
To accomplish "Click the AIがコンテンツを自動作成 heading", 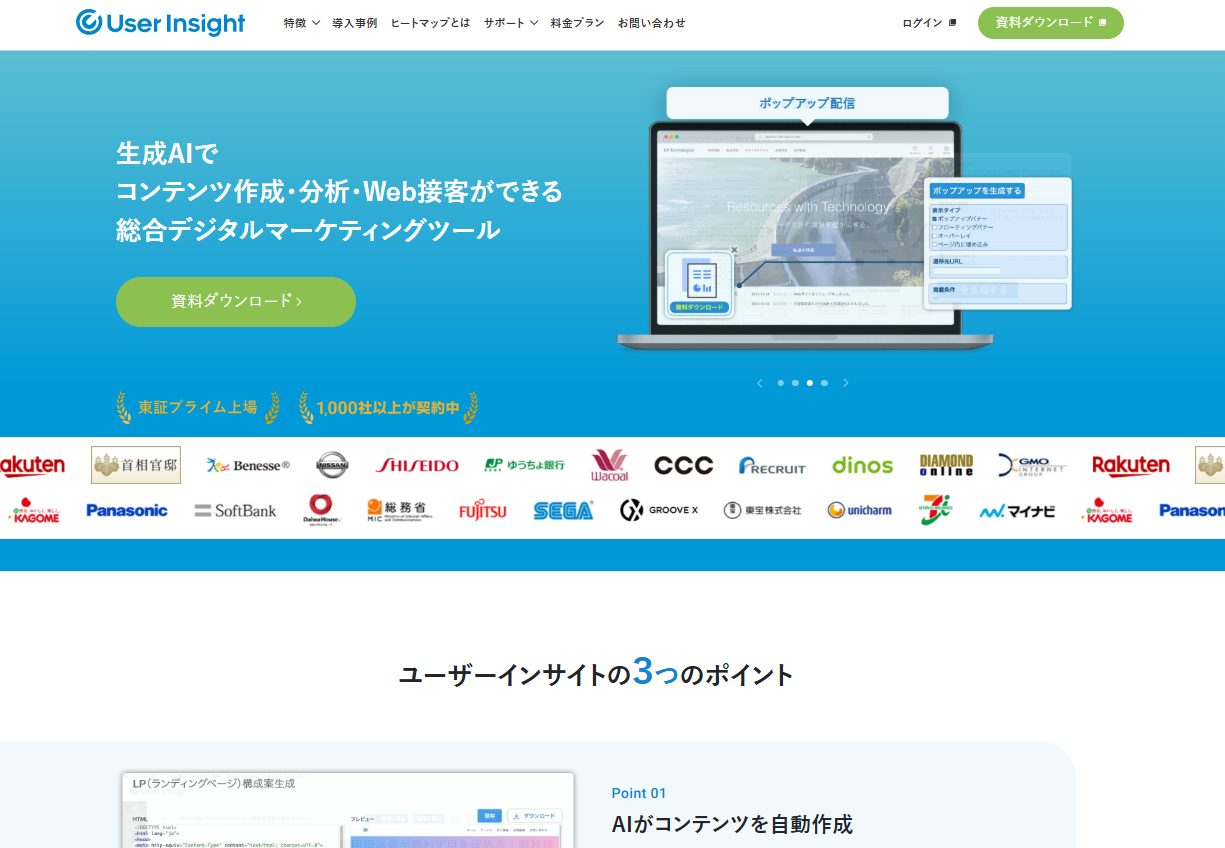I will [732, 825].
